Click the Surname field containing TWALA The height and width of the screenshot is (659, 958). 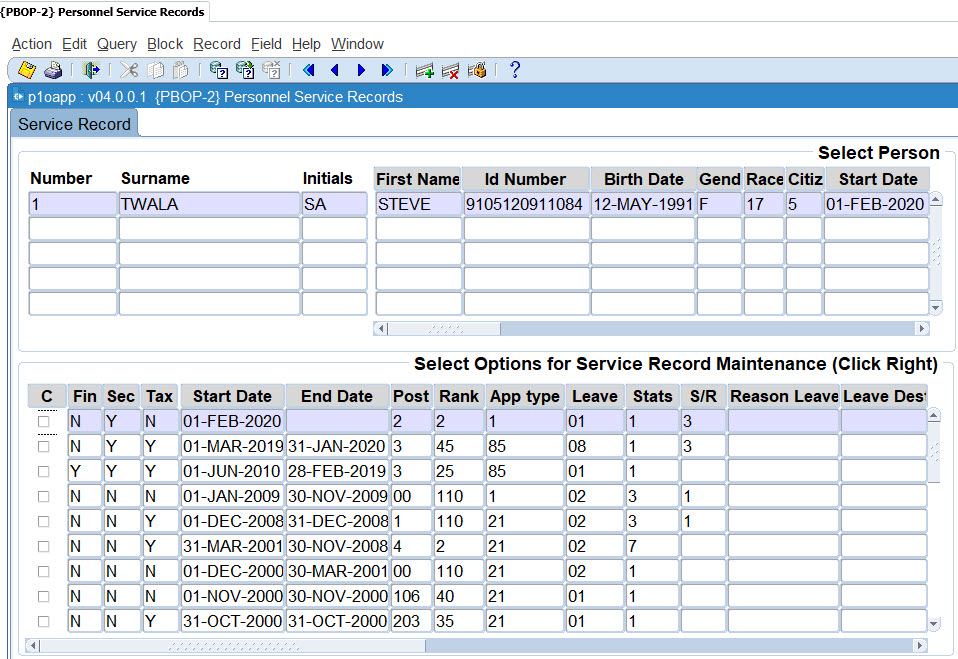point(209,205)
